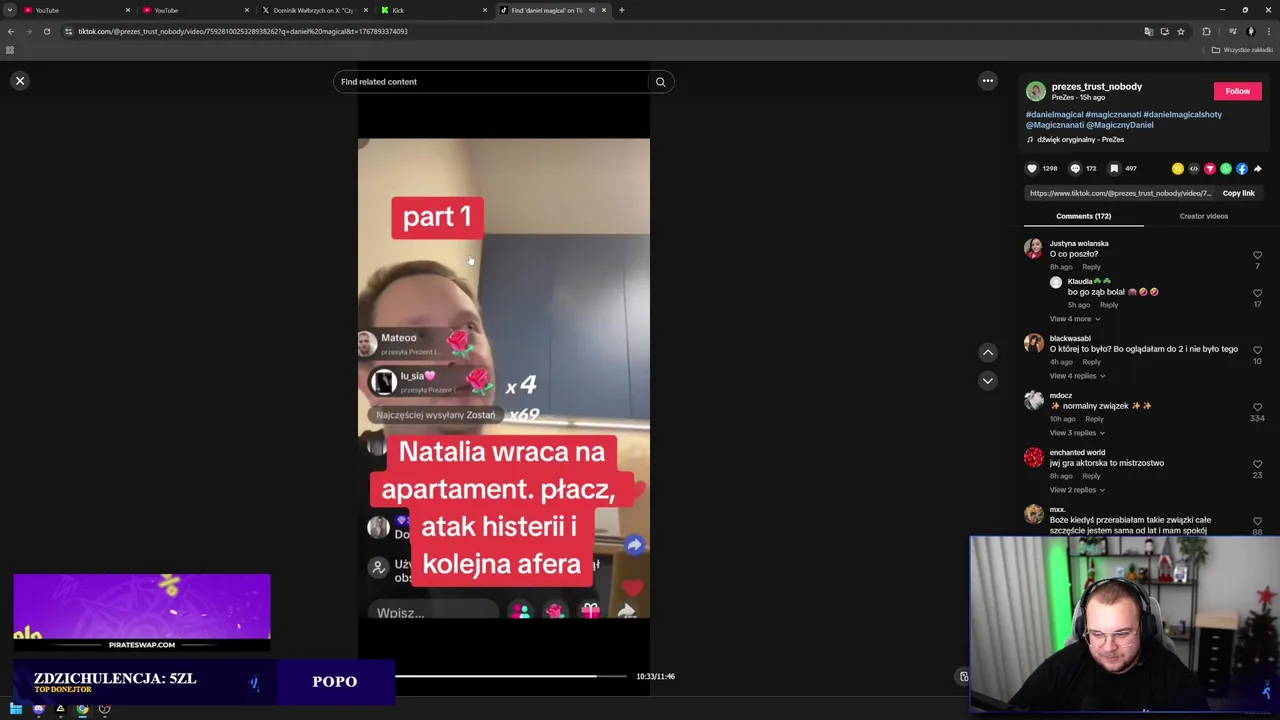Switch to first YouTube browser tab
1280x720 pixels.
(75, 10)
